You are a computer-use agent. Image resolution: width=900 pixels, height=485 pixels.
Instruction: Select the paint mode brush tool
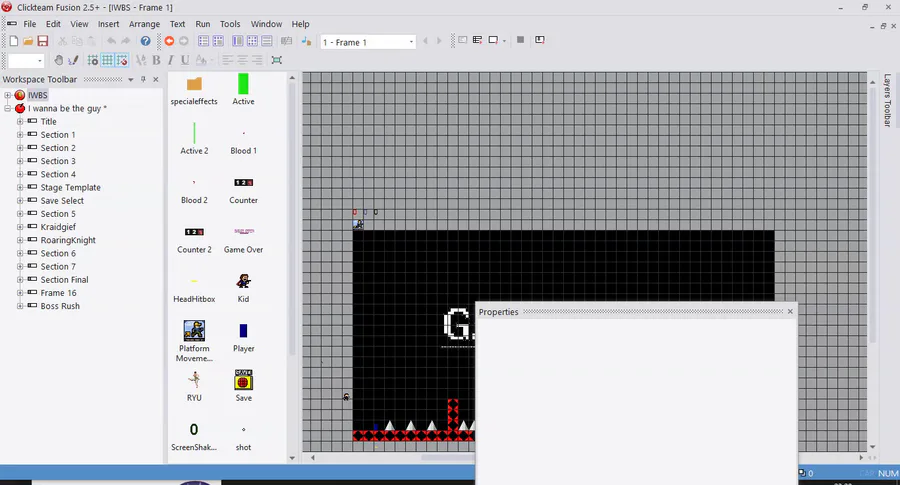pos(73,60)
